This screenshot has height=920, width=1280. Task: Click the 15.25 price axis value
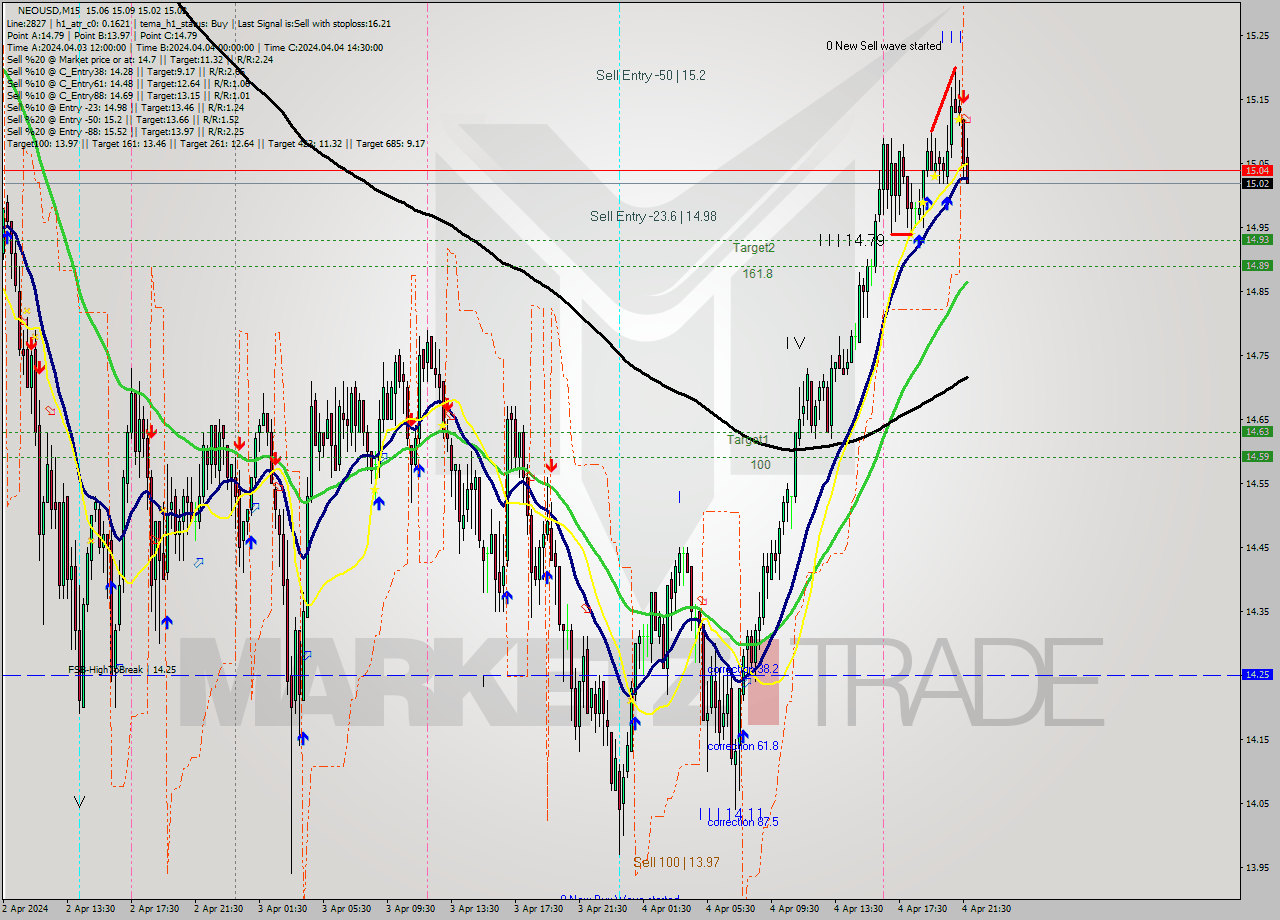(x=1257, y=35)
